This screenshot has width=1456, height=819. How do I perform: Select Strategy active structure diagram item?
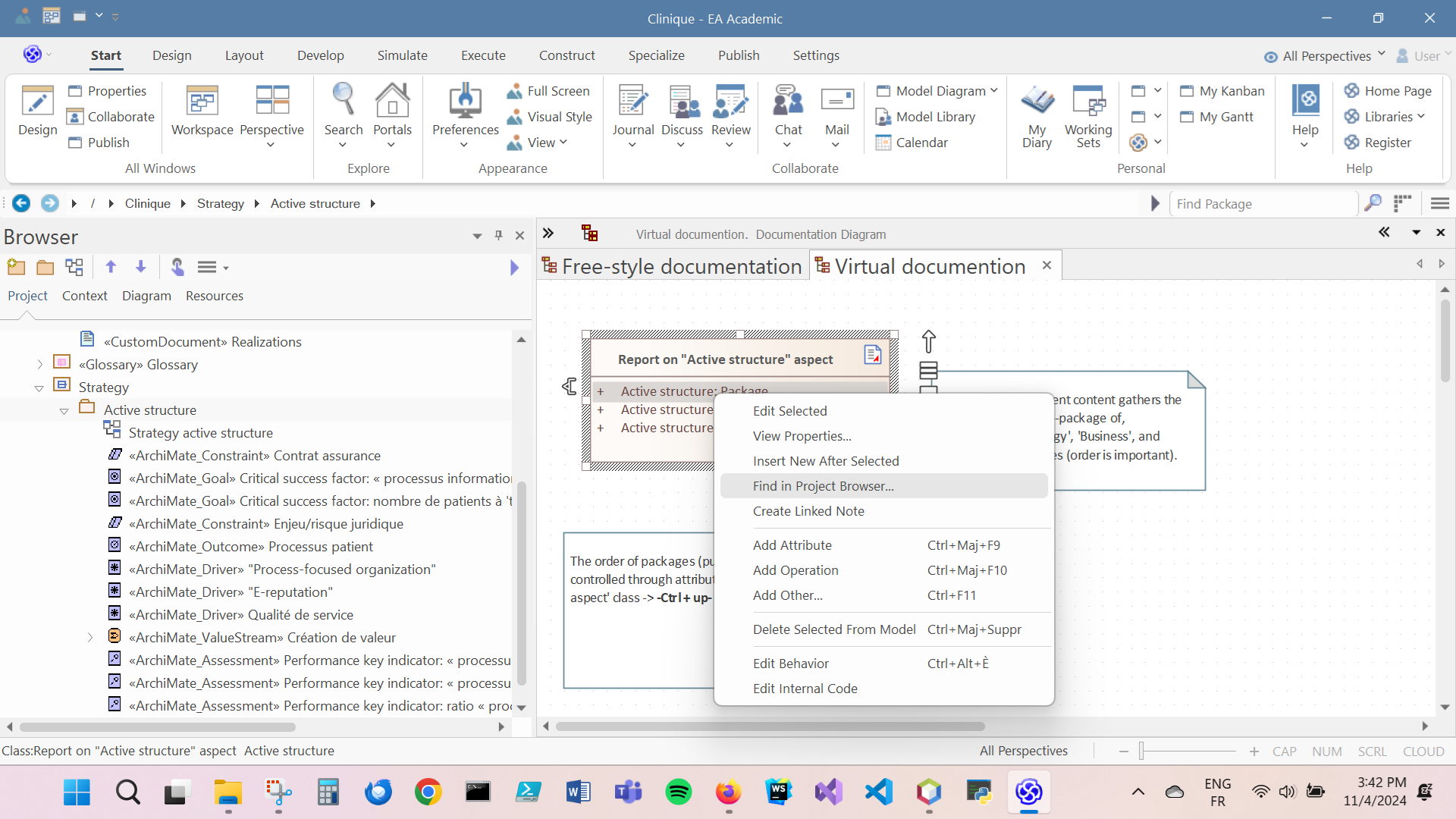[x=200, y=433]
